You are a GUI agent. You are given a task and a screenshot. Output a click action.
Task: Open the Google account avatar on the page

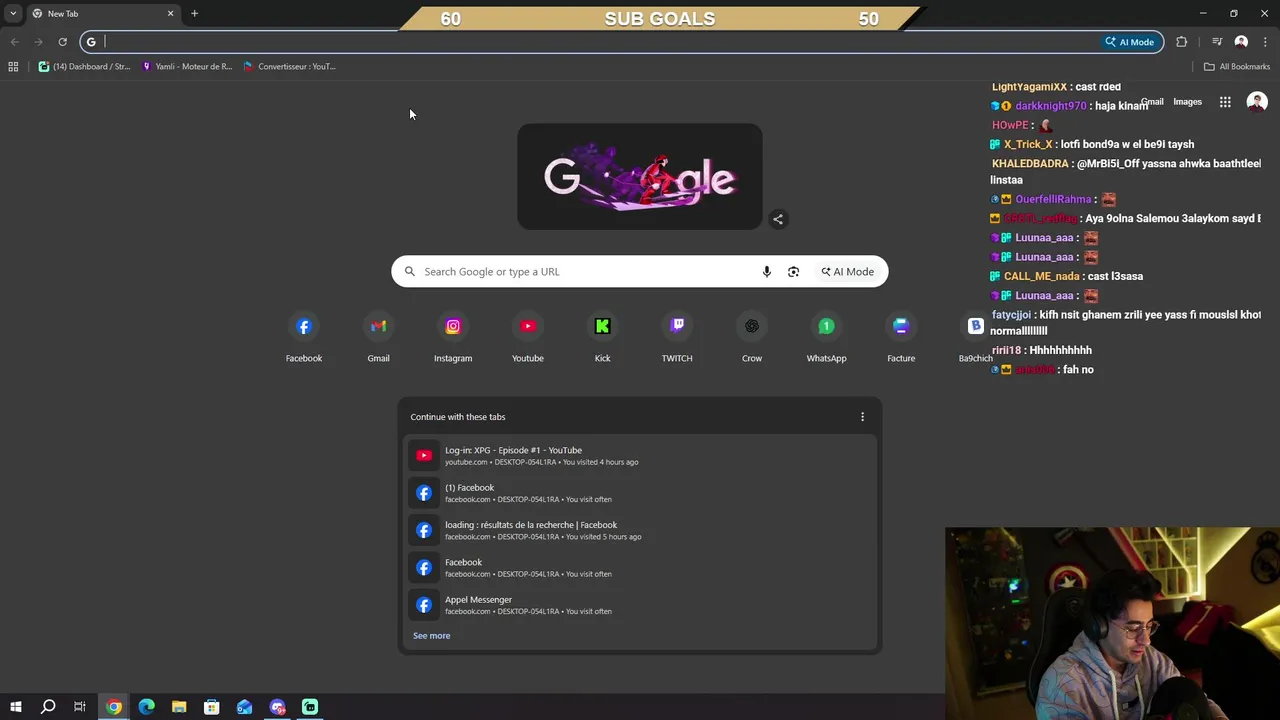1257,102
